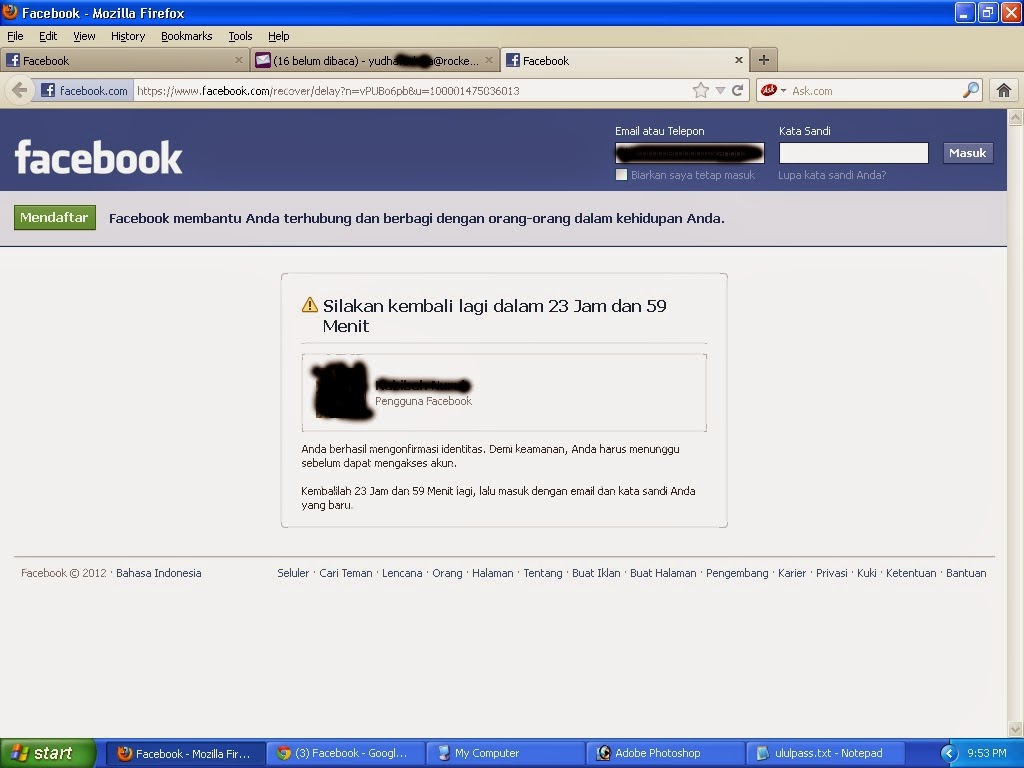Screen dimensions: 1024x768
Task: Open the Buat Halaman footer link
Action: tap(663, 573)
